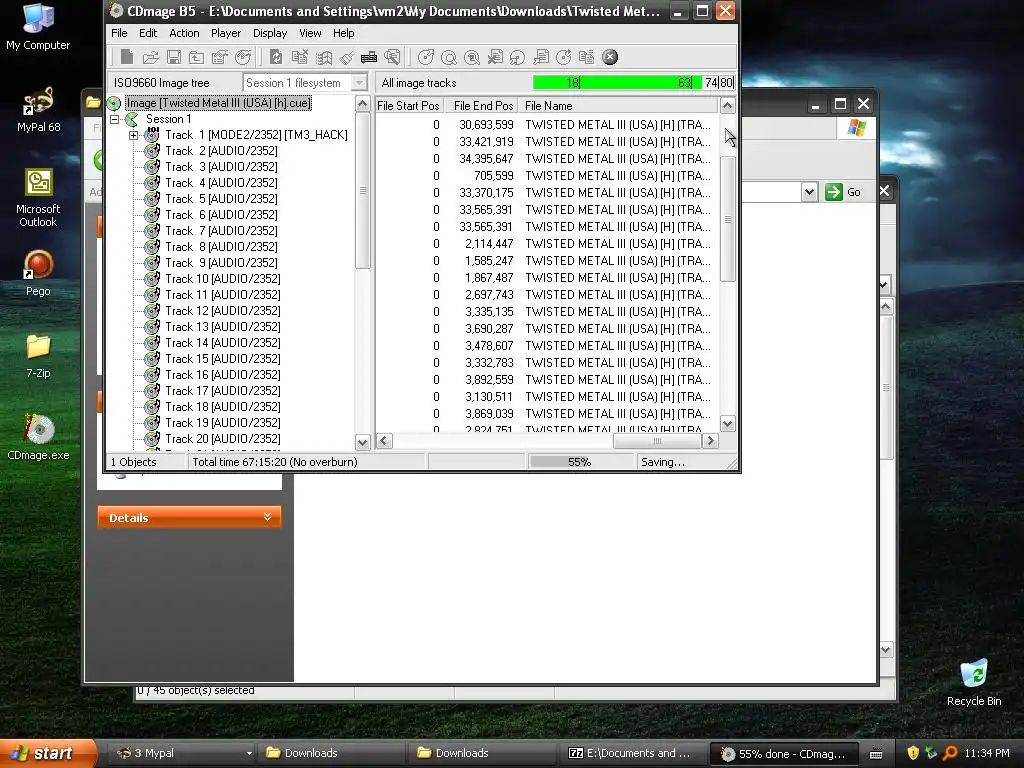1024x768 pixels.
Task: Click the New blank document toolbar icon
Action: (x=127, y=57)
